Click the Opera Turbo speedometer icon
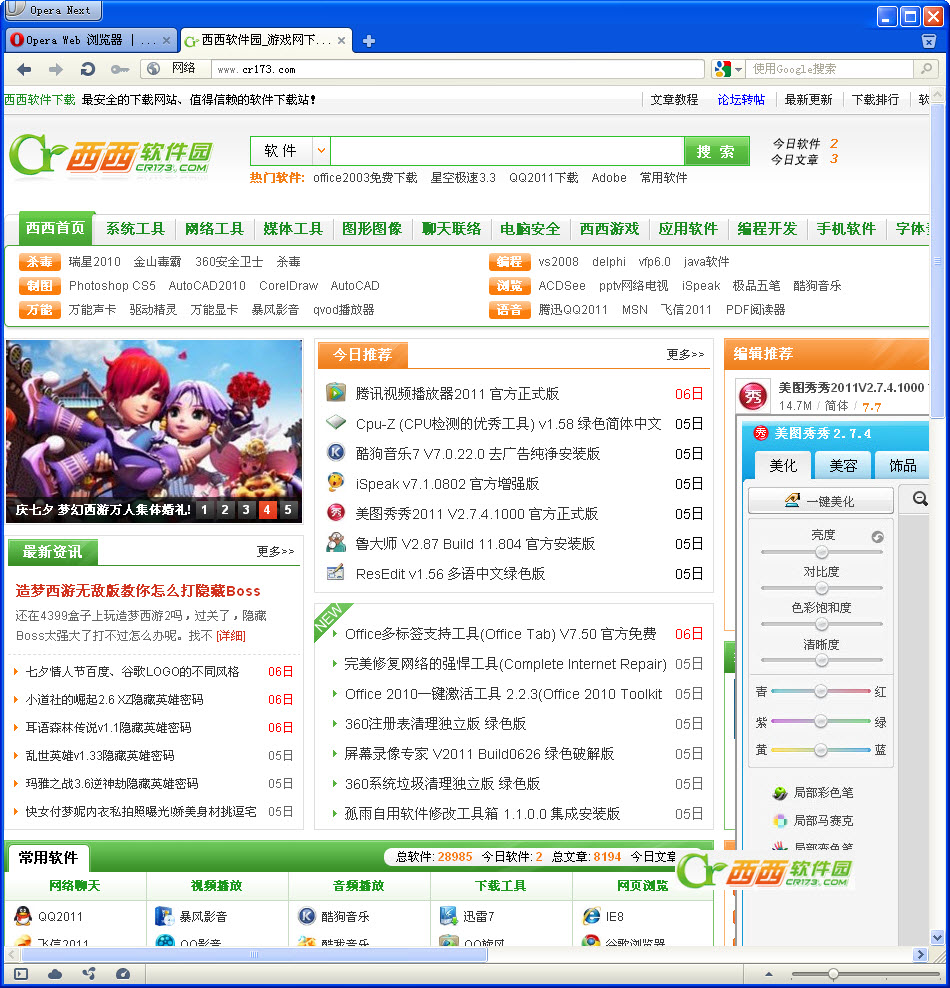950x988 pixels. [x=123, y=974]
